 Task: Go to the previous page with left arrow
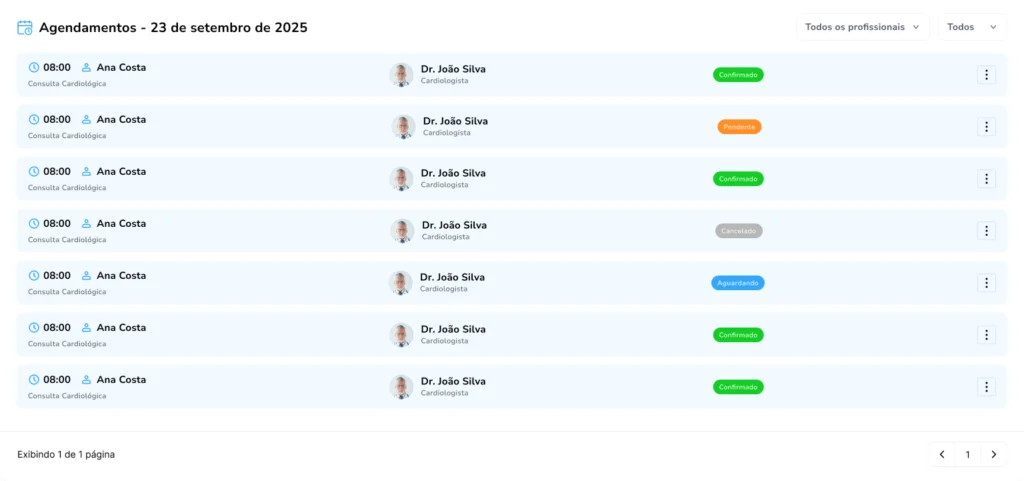tap(941, 455)
